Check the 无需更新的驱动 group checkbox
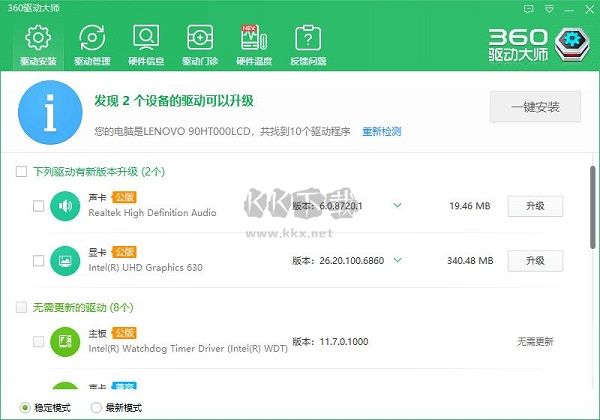The image size is (600, 420). [21, 307]
